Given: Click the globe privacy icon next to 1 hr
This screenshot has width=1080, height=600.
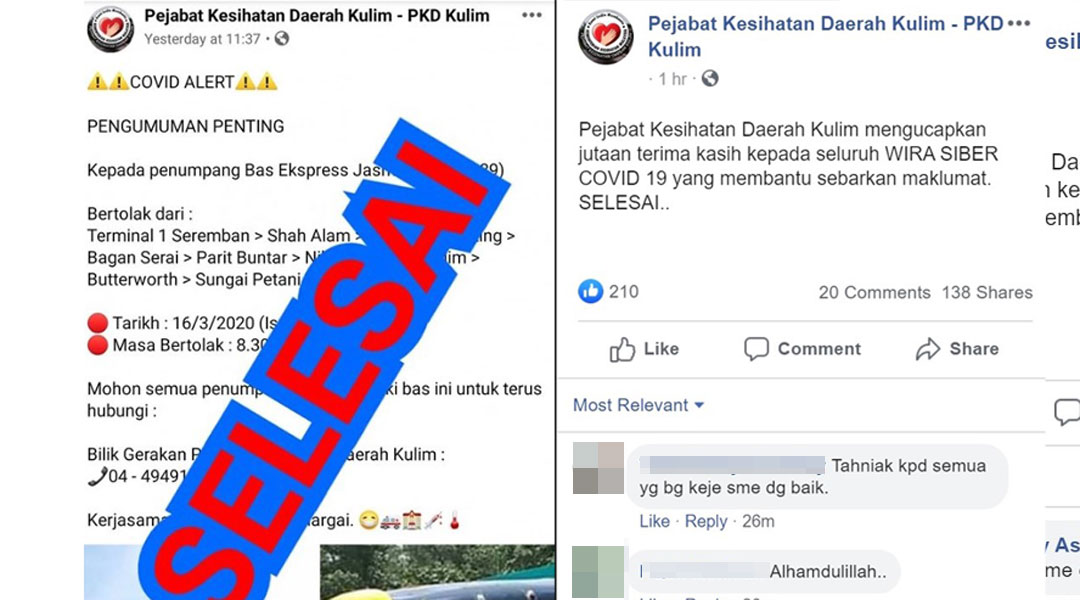Looking at the screenshot, I should point(709,79).
